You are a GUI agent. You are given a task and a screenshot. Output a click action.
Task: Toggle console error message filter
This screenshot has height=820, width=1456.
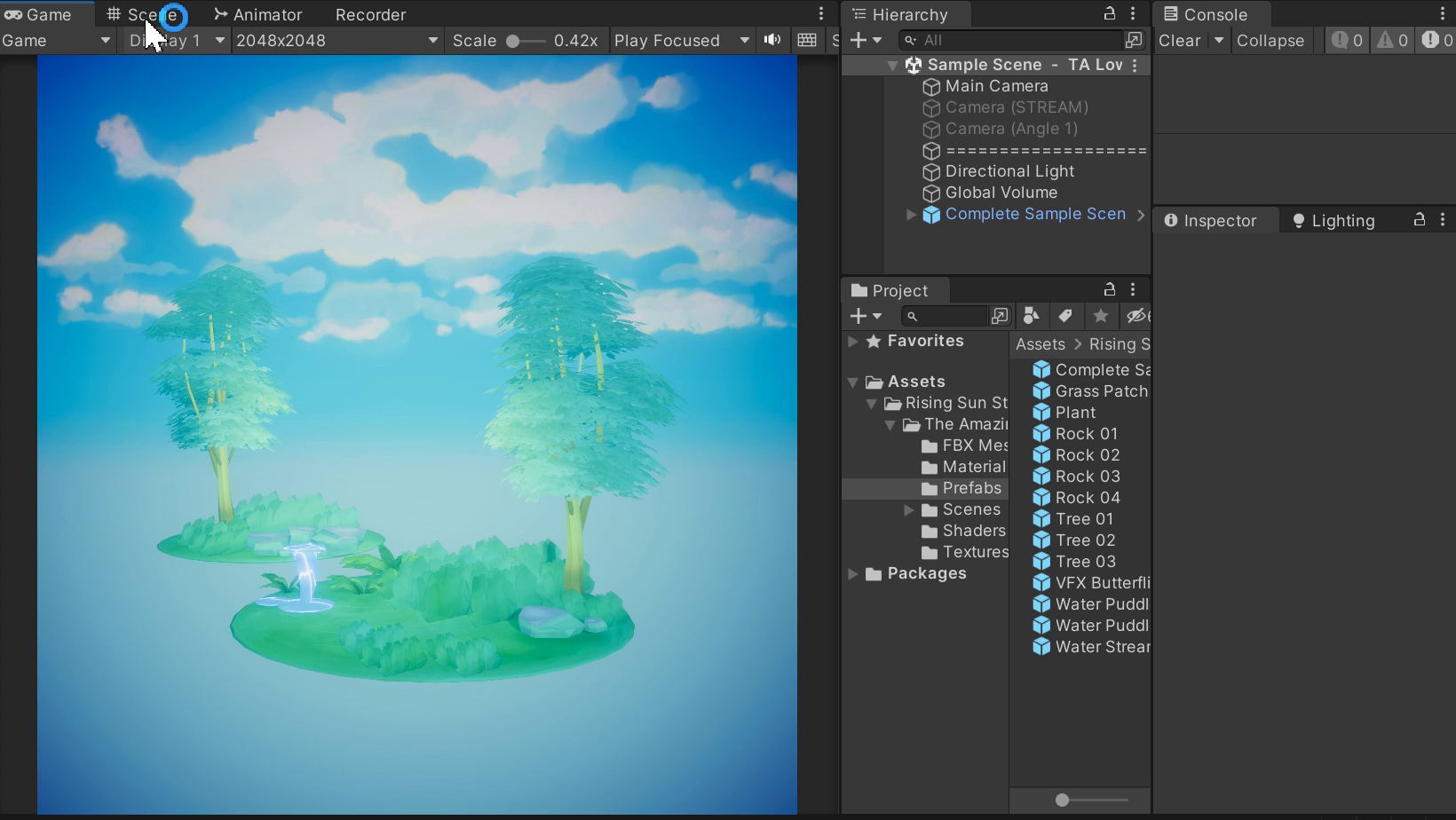point(1436,40)
